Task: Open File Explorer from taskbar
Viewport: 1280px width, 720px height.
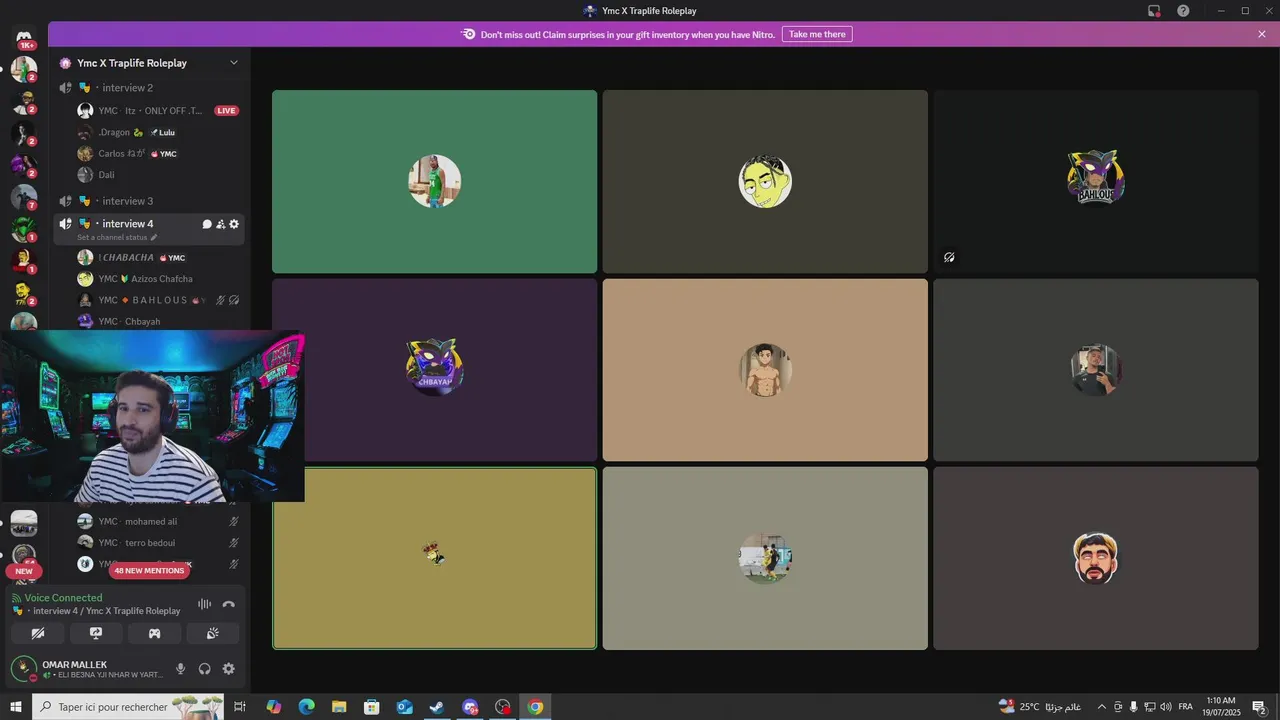Action: pos(339,707)
